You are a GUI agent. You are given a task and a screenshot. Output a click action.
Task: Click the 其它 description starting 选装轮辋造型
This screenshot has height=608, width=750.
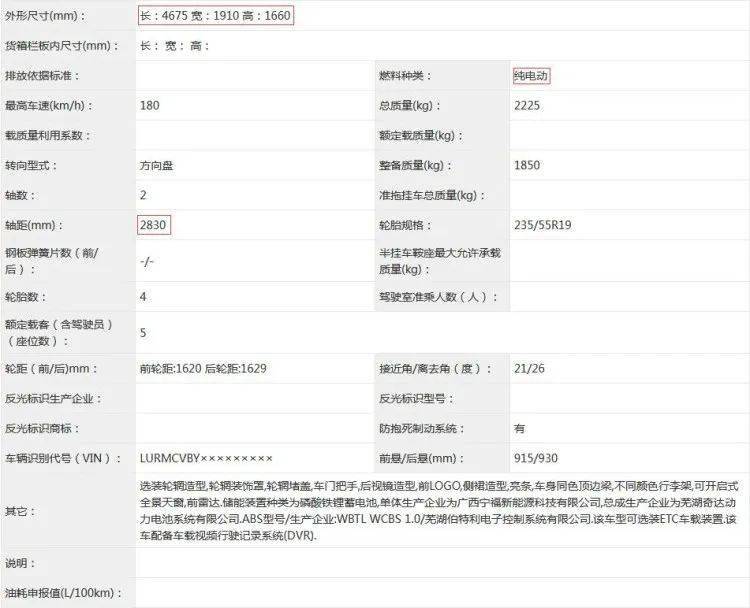[439, 511]
